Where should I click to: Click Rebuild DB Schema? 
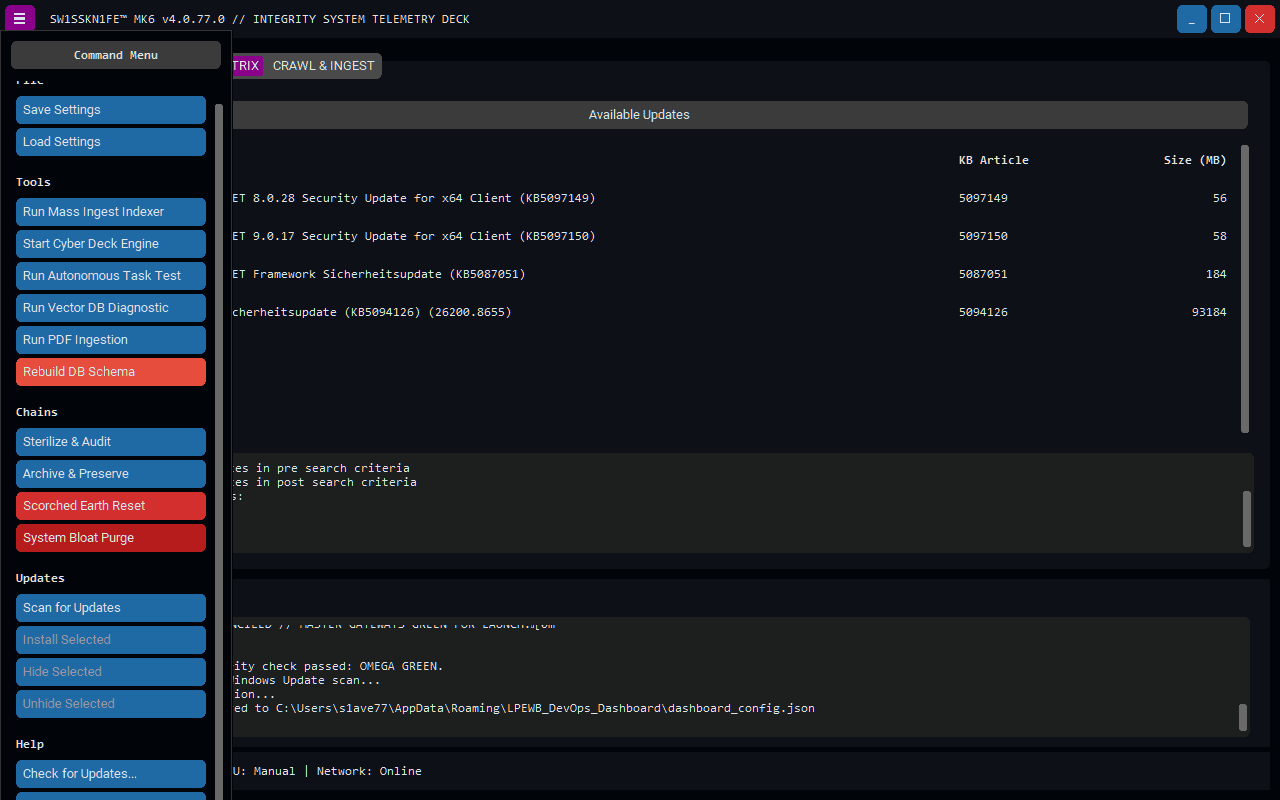tap(111, 372)
